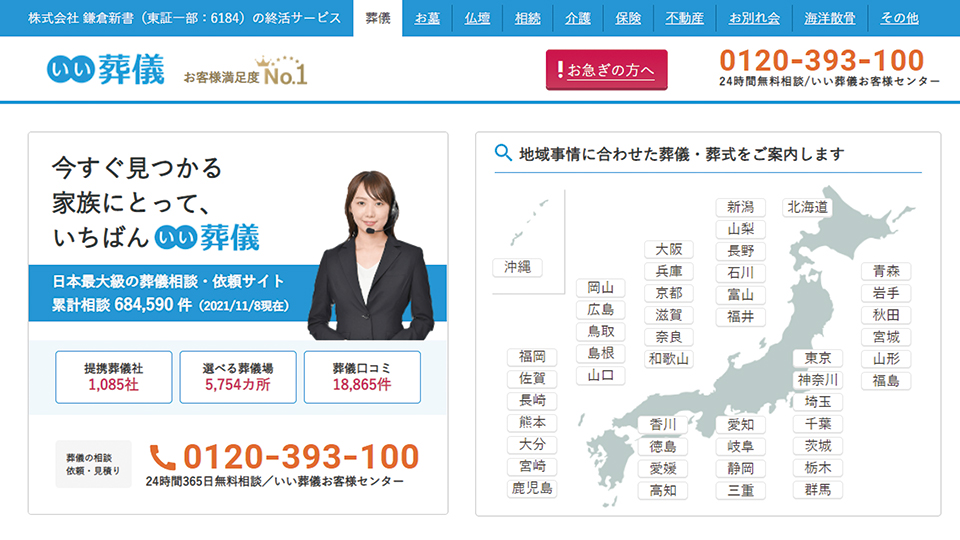Select 秋田 prefecture
This screenshot has height=540, width=960.
(886, 315)
